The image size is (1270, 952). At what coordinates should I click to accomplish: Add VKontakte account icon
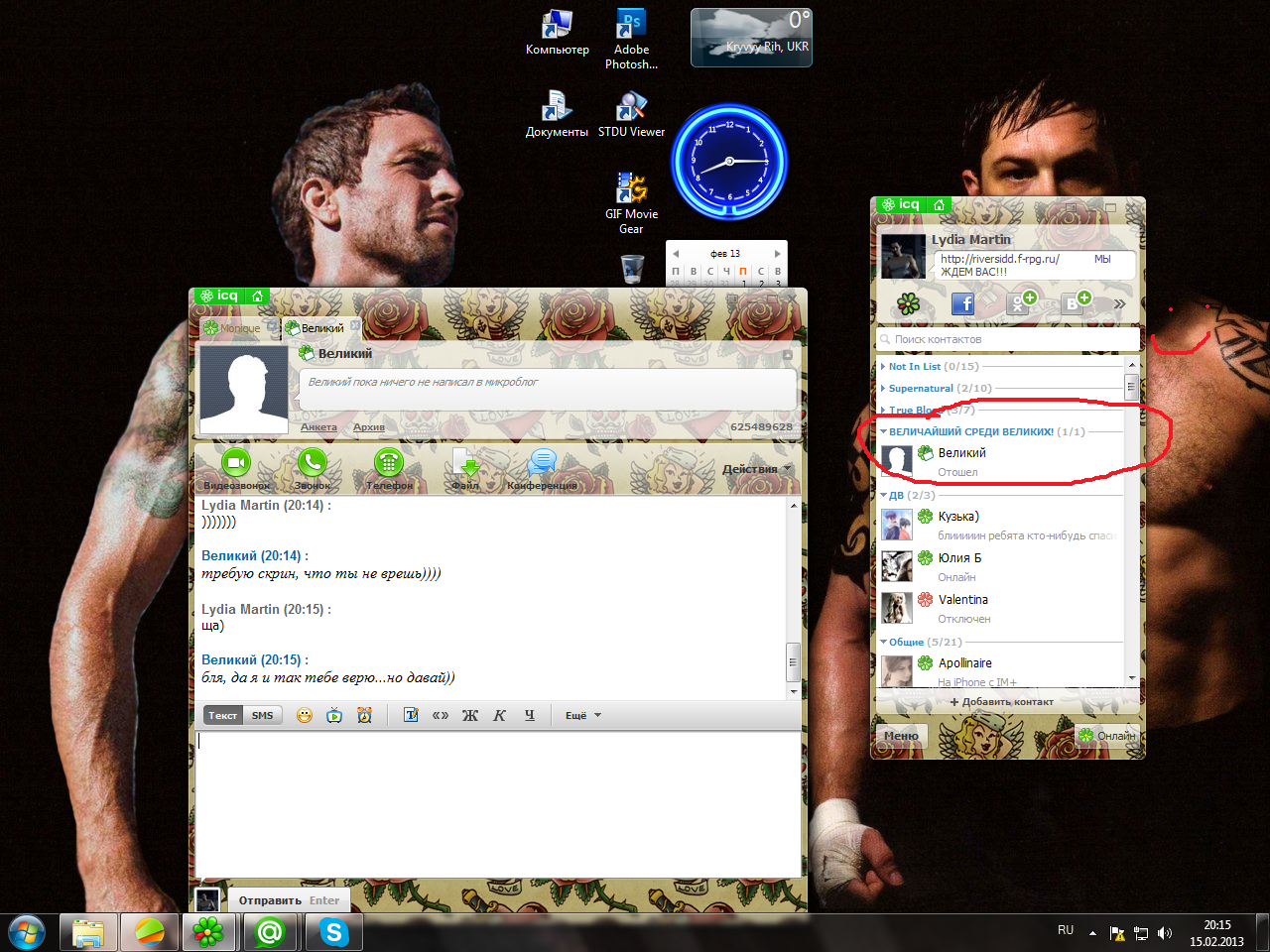(1076, 302)
